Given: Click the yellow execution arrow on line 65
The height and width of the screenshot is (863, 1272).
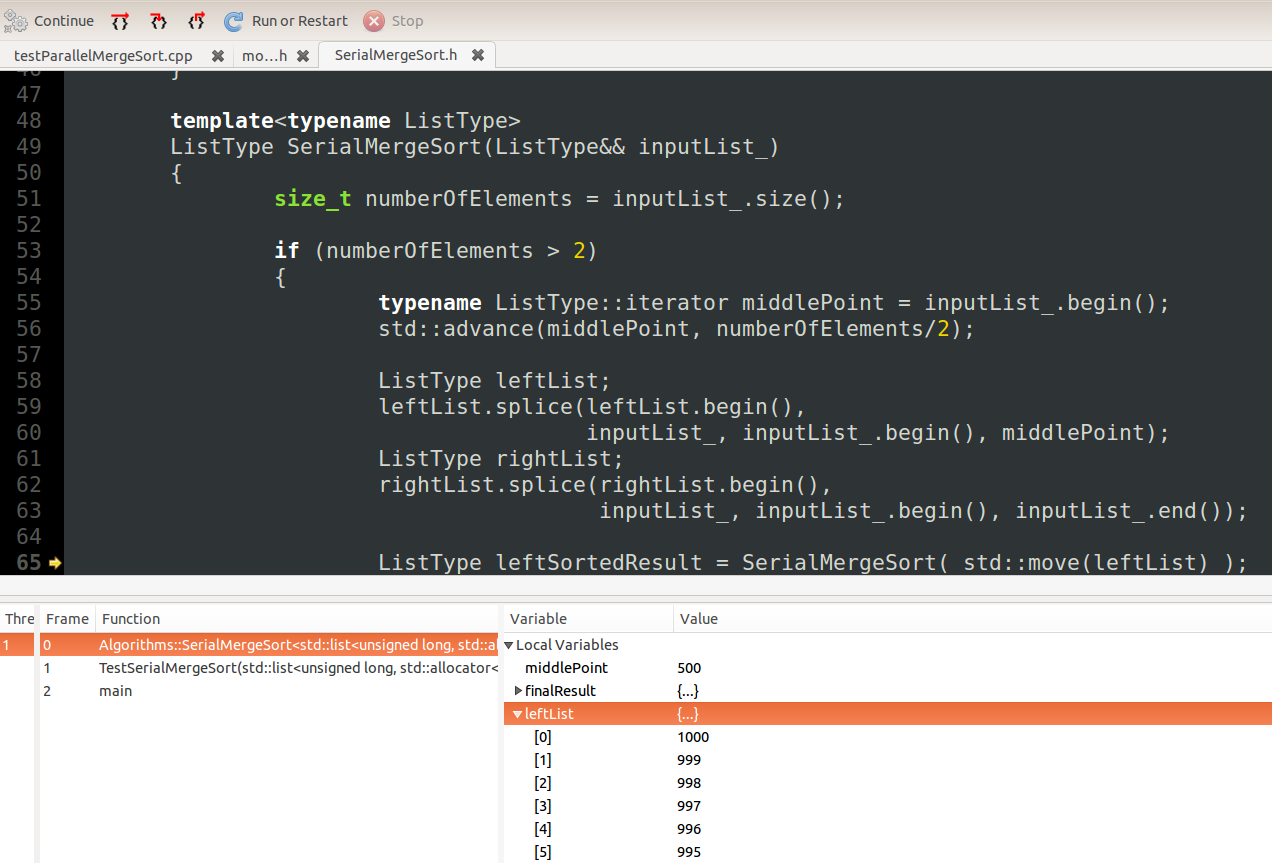Looking at the screenshot, I should (x=55, y=564).
